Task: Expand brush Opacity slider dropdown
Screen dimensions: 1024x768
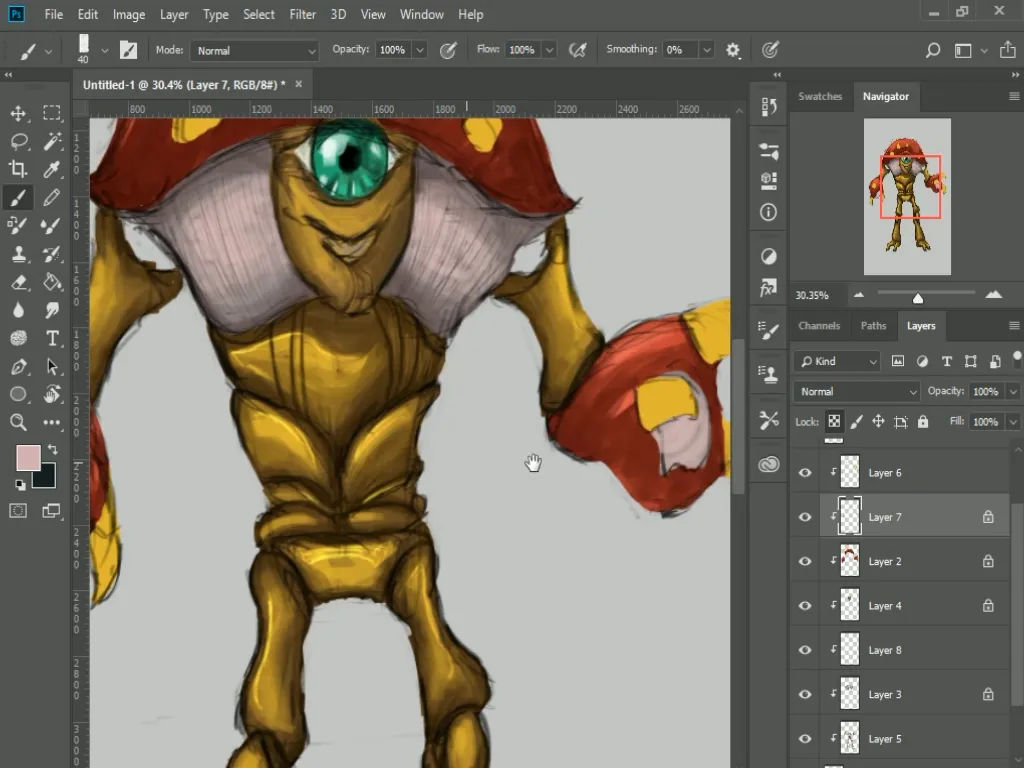Action: point(420,50)
